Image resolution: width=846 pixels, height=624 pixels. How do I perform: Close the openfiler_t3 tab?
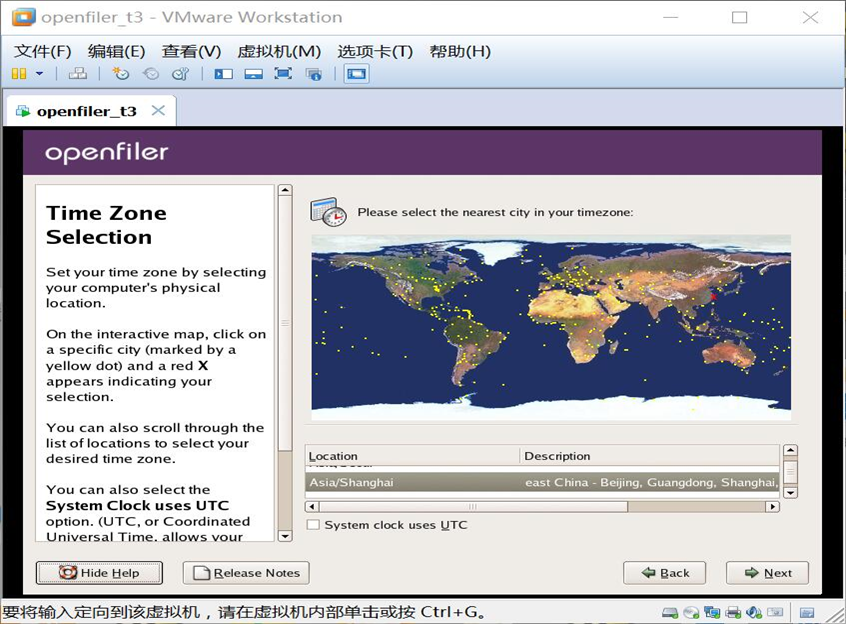click(158, 111)
